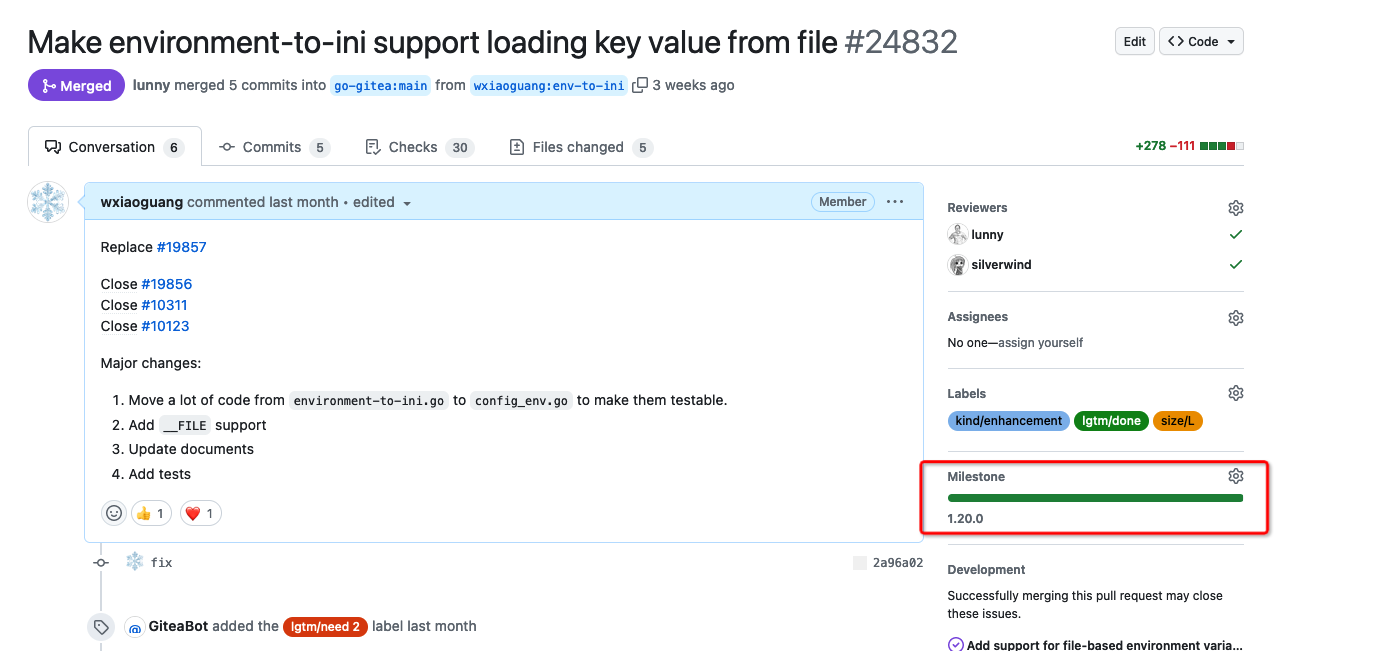Copy the branch name with the copy icon
The height and width of the screenshot is (651, 1383).
coord(638,85)
